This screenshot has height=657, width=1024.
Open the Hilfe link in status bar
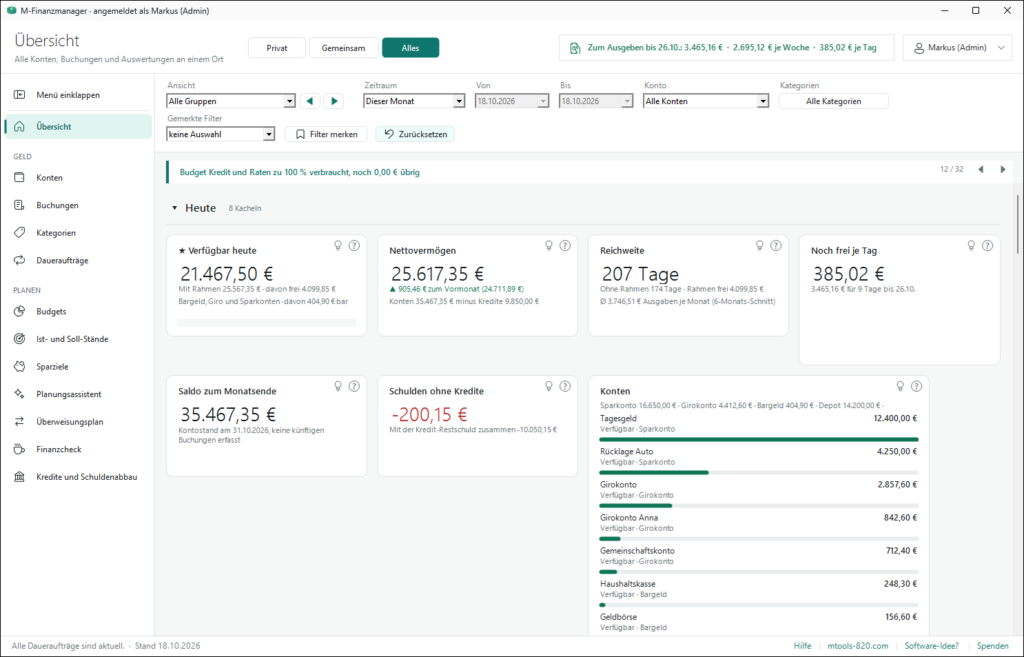[x=803, y=646]
